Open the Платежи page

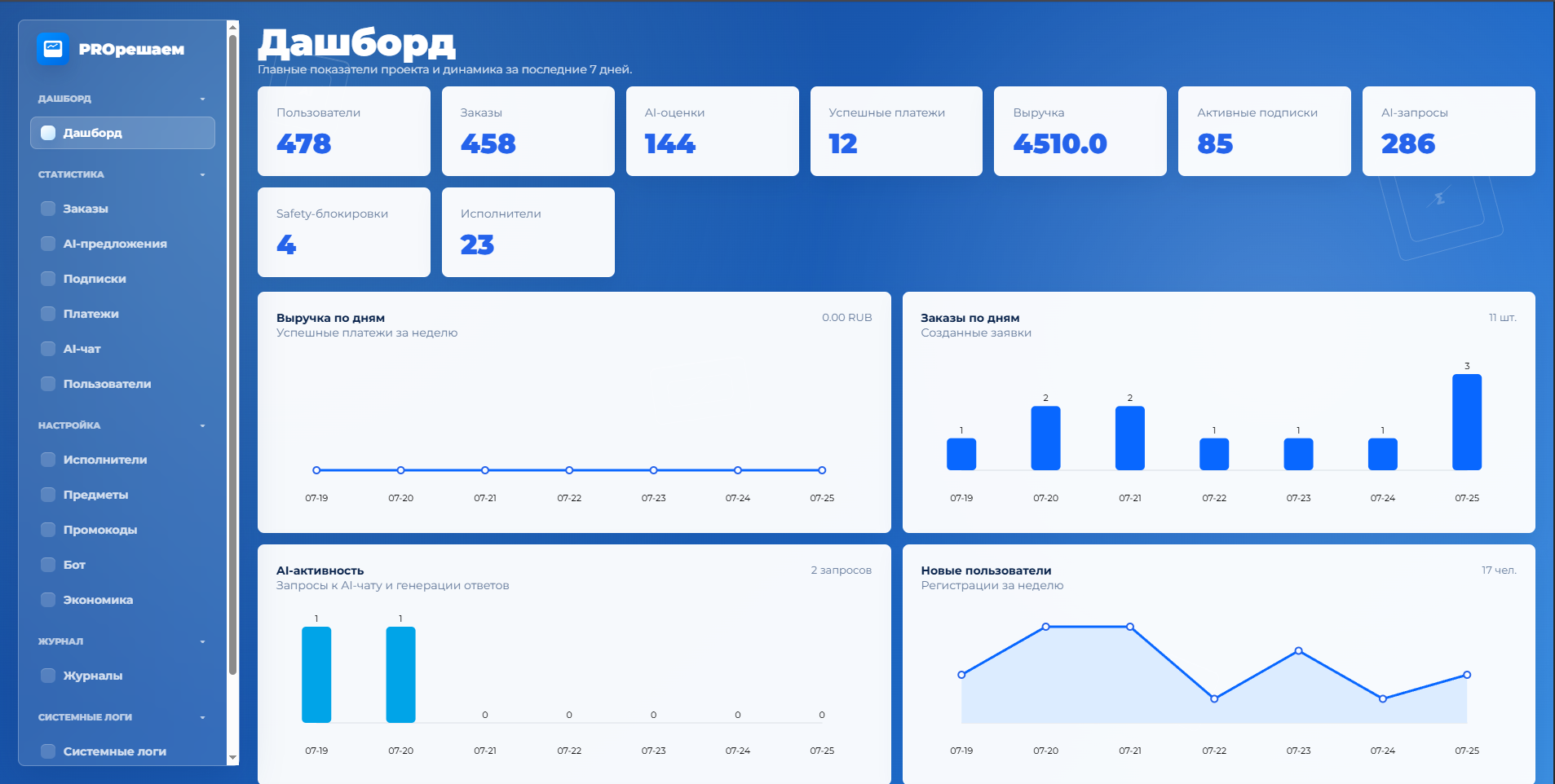(122, 314)
